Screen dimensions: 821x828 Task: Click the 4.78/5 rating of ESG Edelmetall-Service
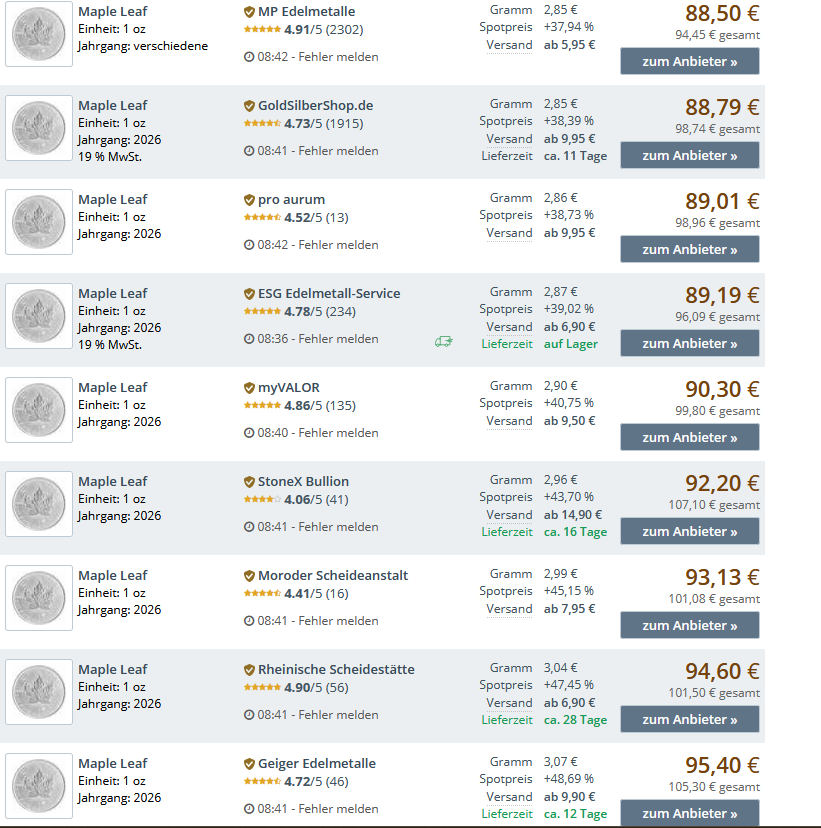pos(303,312)
